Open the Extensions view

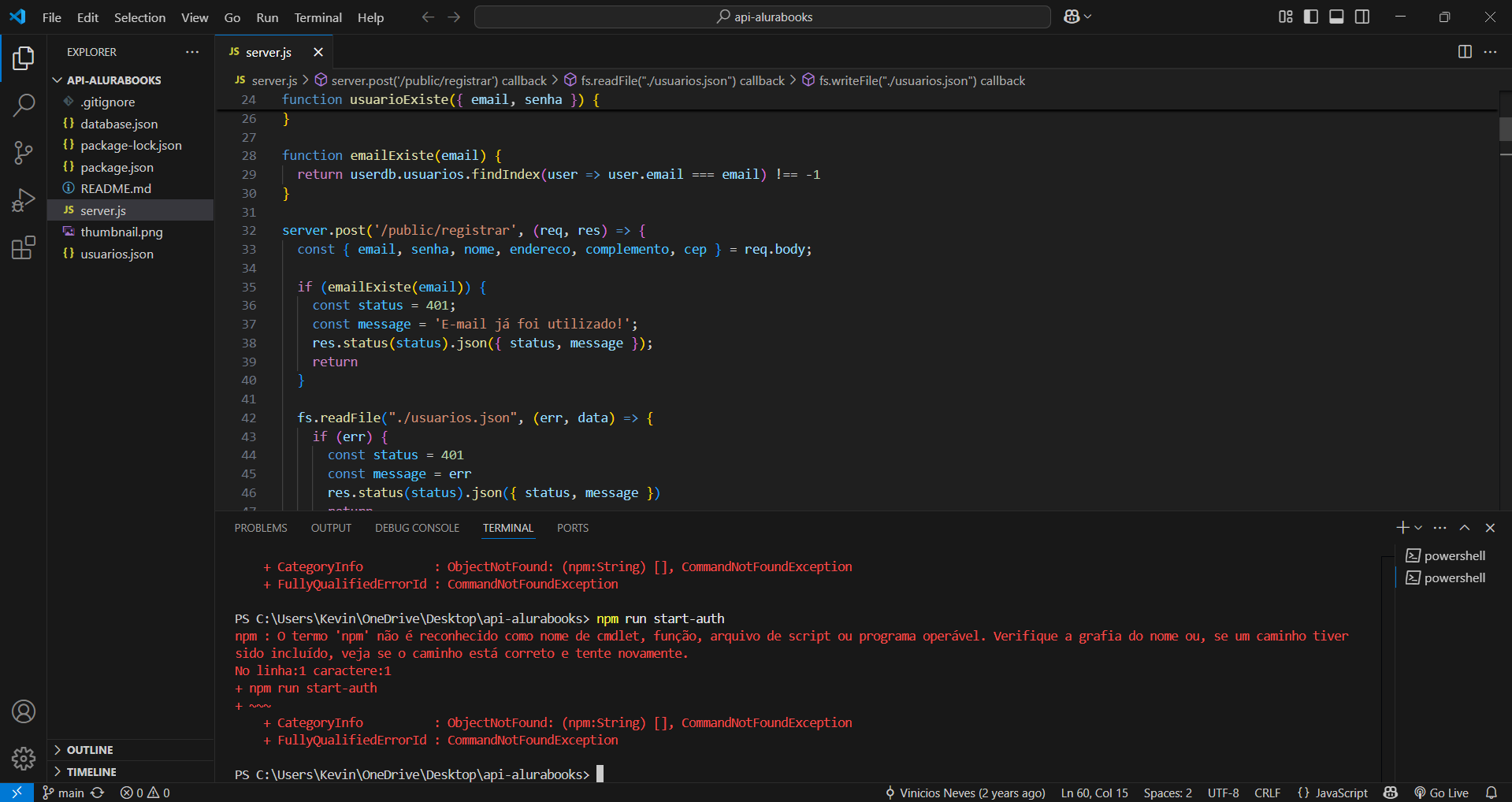(x=24, y=247)
